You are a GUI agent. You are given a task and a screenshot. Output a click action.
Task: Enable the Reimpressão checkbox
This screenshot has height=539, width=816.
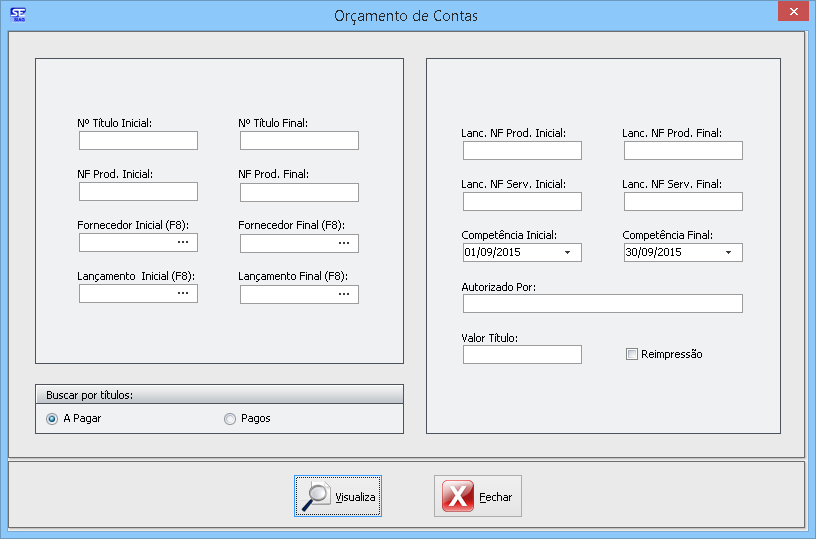click(631, 354)
